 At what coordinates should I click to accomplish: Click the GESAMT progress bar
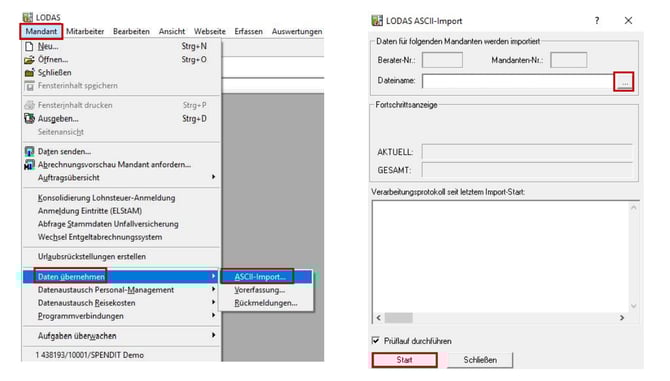527,170
